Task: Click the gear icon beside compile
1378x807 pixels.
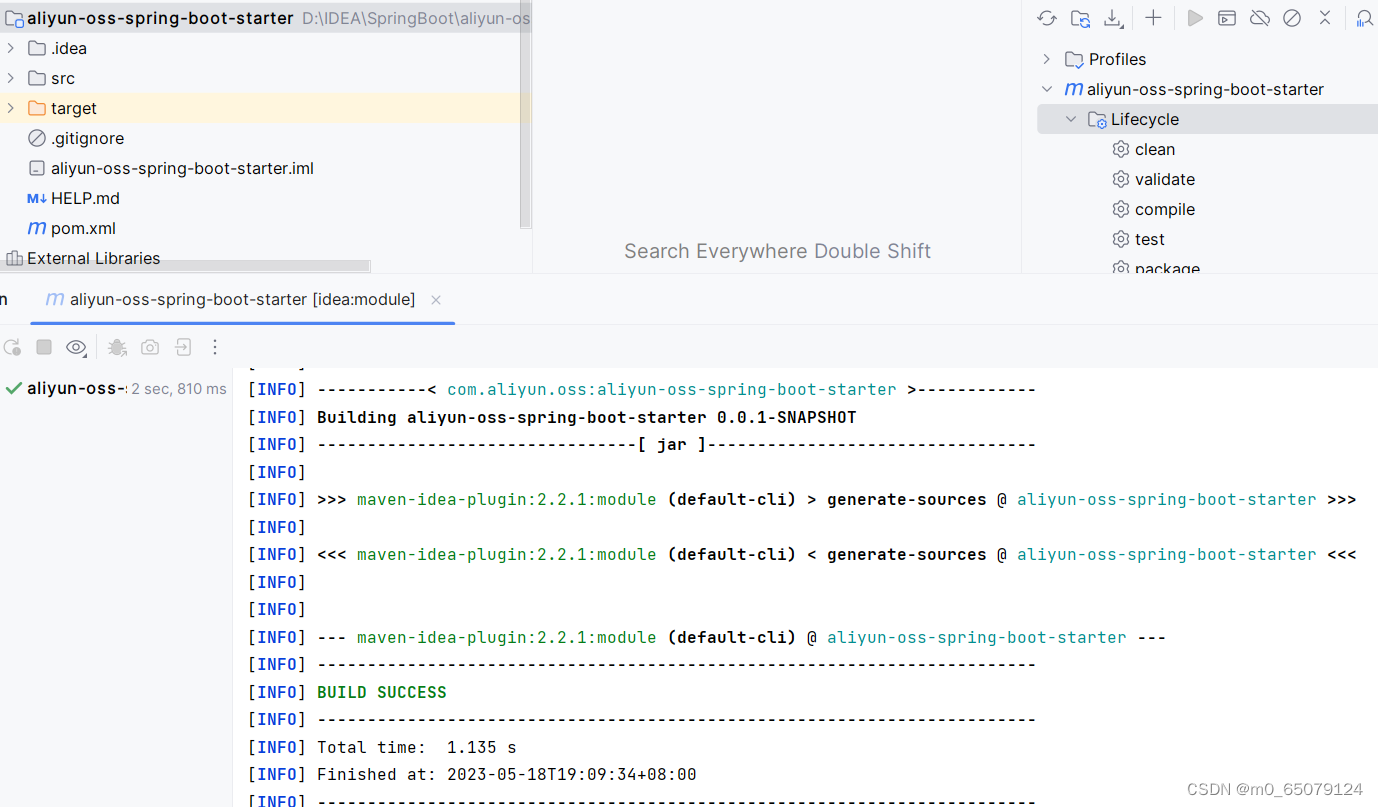Action: (x=1121, y=209)
